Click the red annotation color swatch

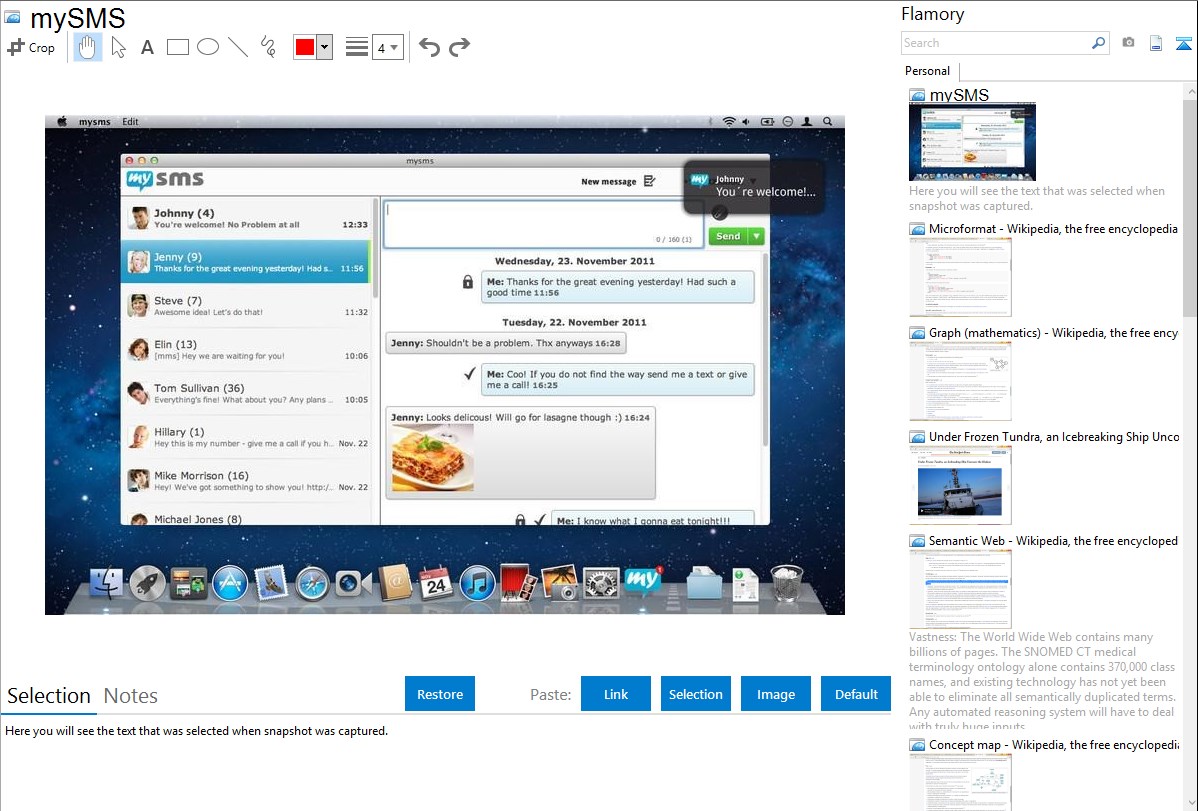click(x=305, y=47)
